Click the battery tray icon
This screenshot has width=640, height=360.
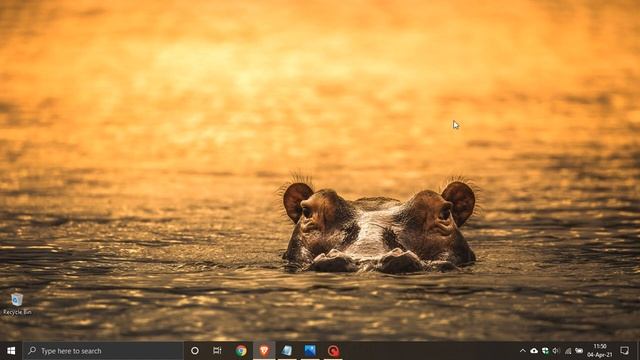click(579, 351)
